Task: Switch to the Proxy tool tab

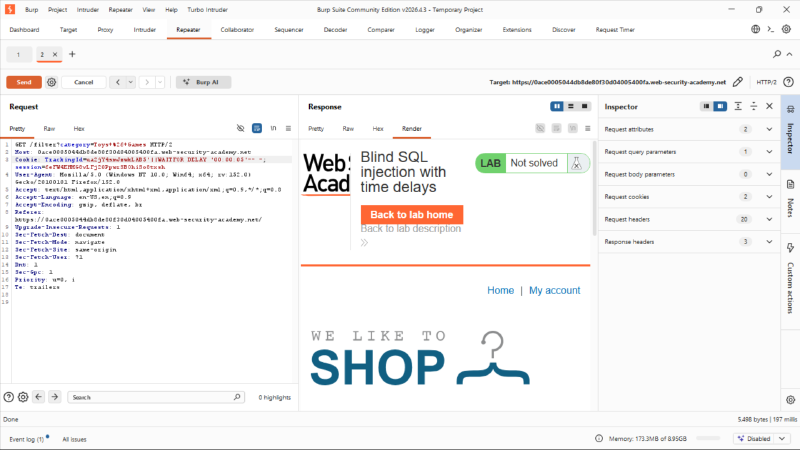Action: (105, 30)
